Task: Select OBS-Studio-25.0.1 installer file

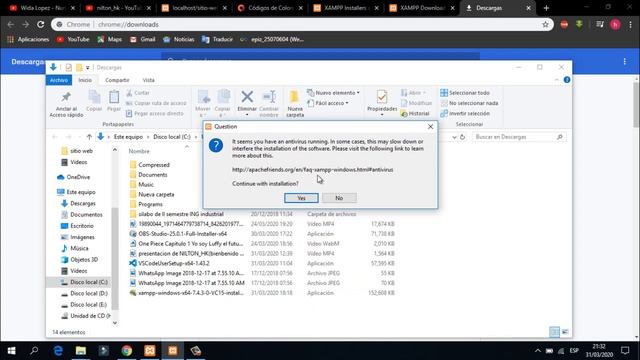Action: [x=178, y=234]
